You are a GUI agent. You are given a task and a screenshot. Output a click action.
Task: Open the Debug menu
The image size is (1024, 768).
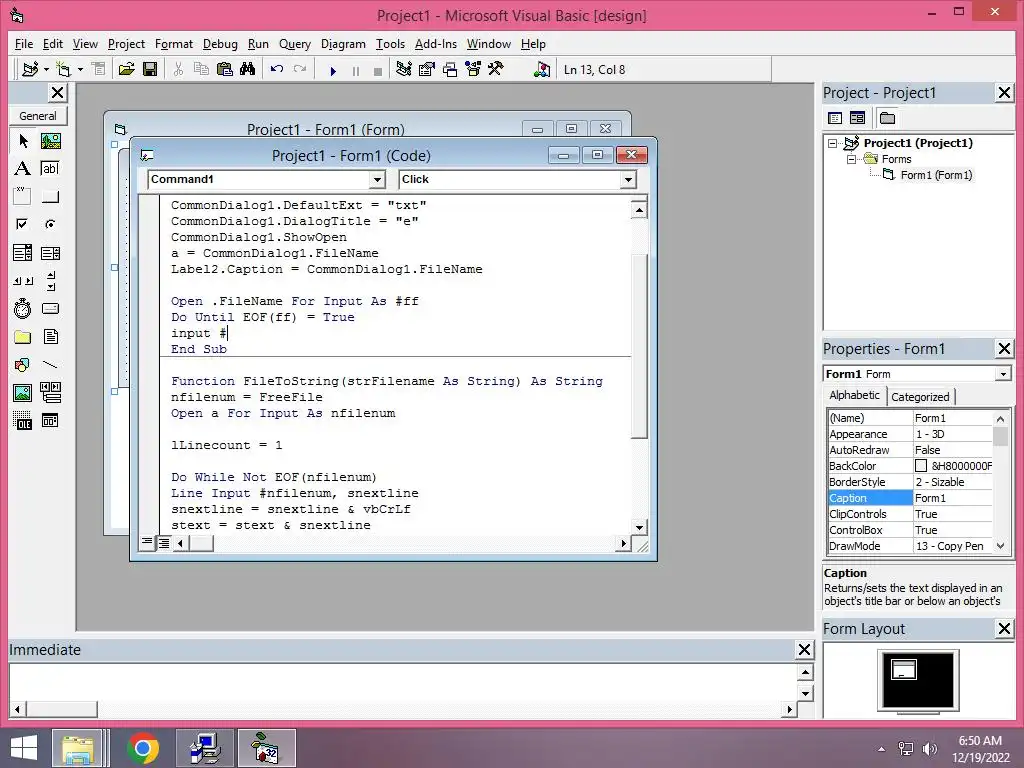click(x=220, y=44)
